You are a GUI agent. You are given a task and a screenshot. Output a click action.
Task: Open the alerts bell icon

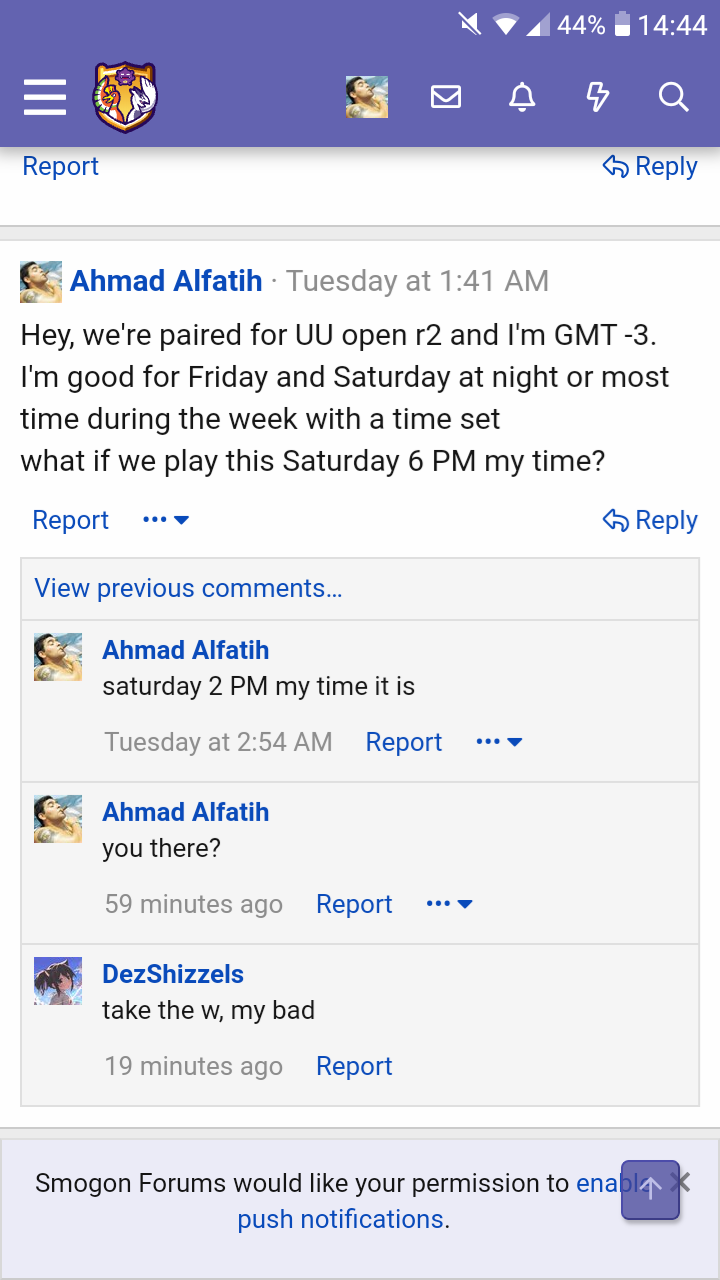pyautogui.click(x=522, y=97)
